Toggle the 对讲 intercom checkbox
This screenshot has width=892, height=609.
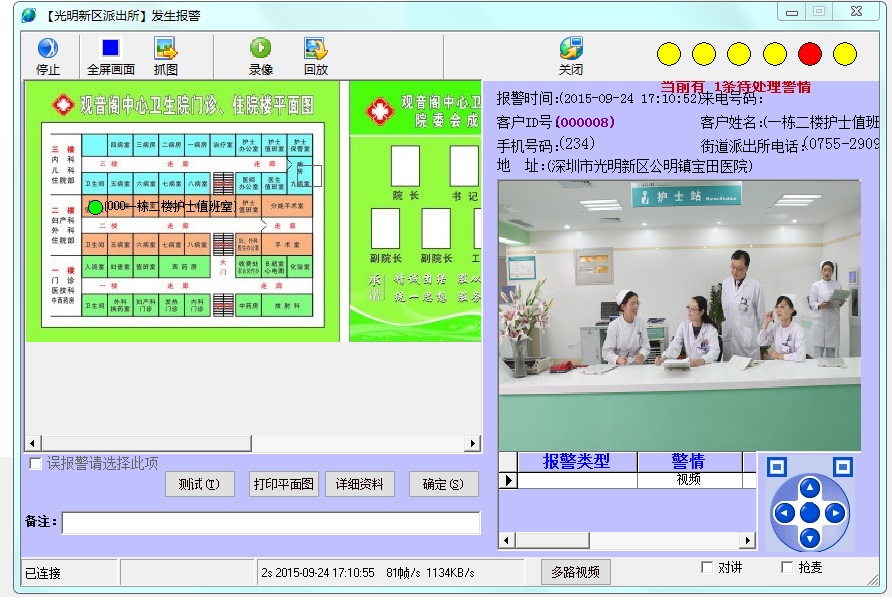click(x=708, y=568)
